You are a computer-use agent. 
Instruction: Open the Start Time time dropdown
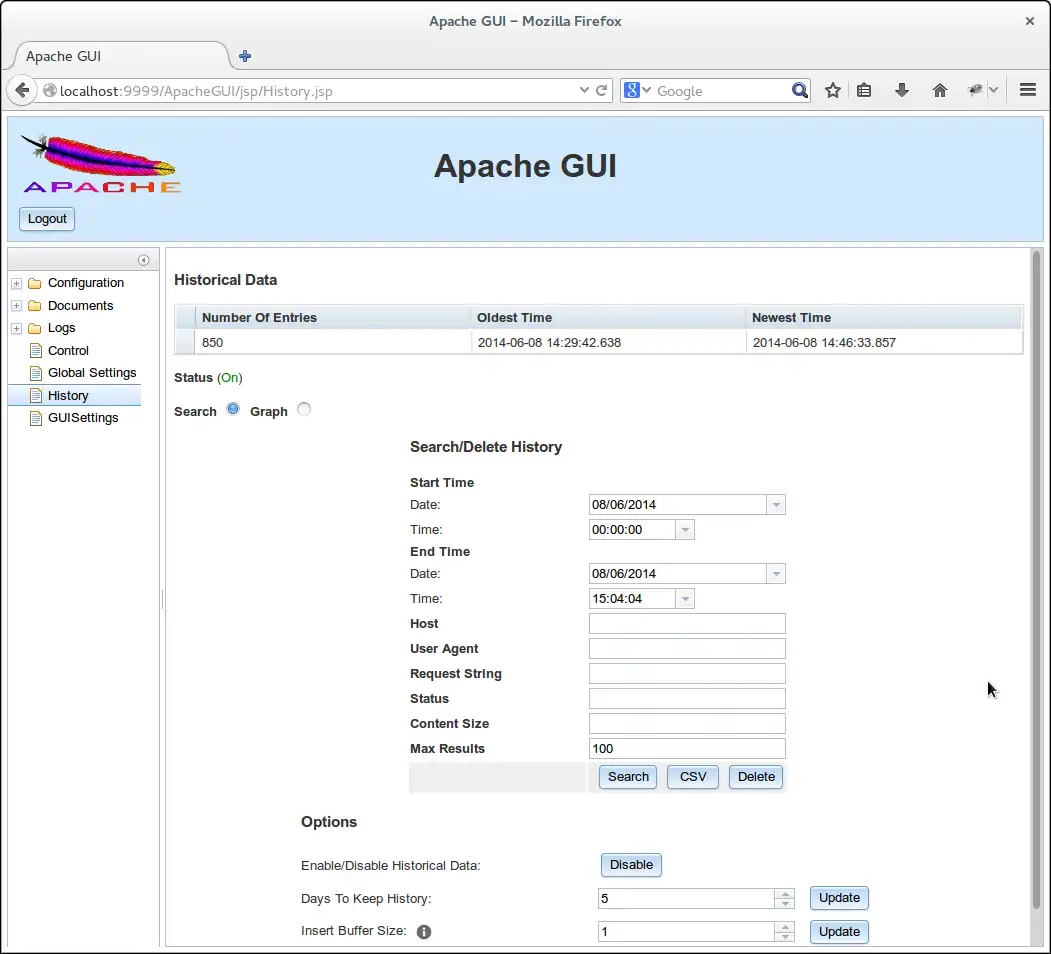coord(684,530)
